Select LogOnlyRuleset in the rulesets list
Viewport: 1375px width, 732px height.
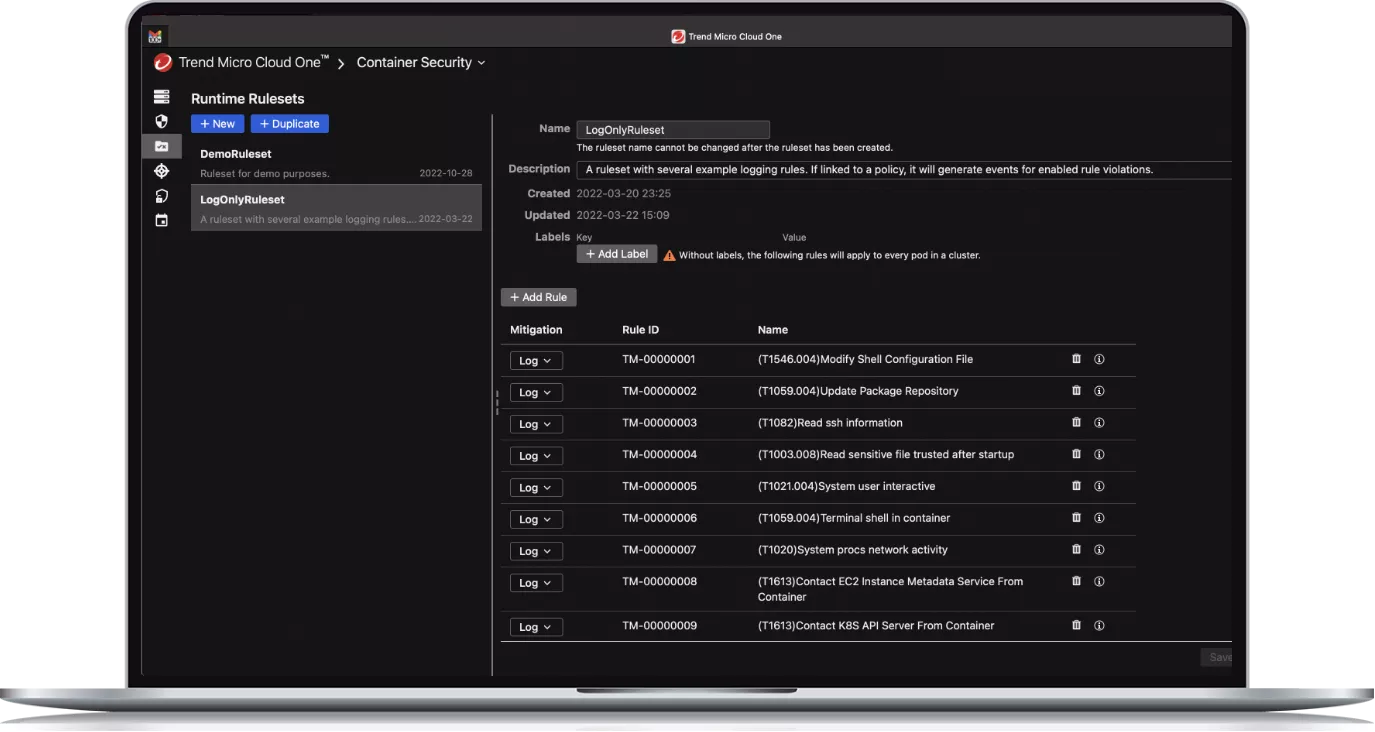[335, 208]
